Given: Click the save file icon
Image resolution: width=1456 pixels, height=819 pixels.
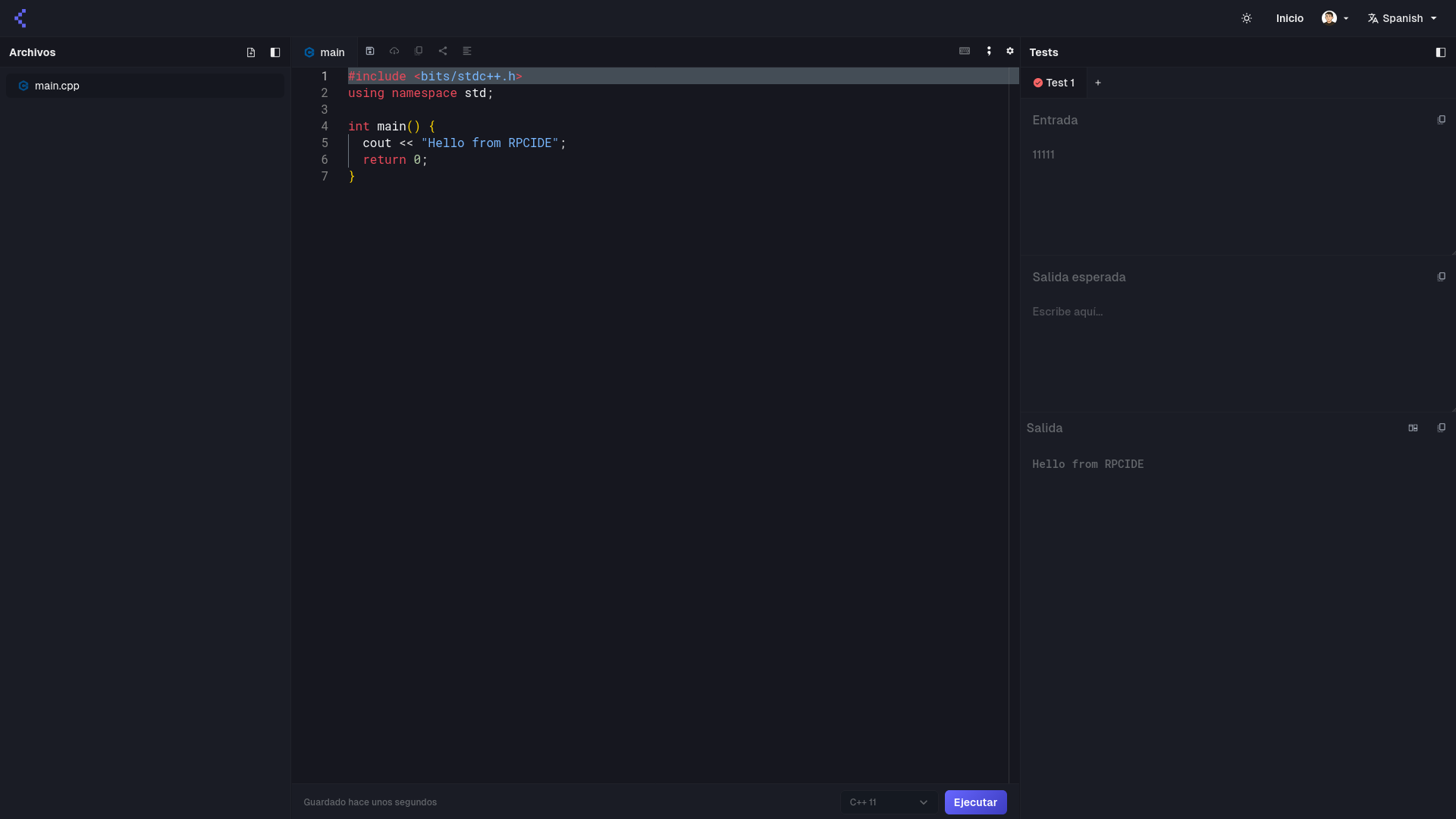Looking at the screenshot, I should (370, 52).
